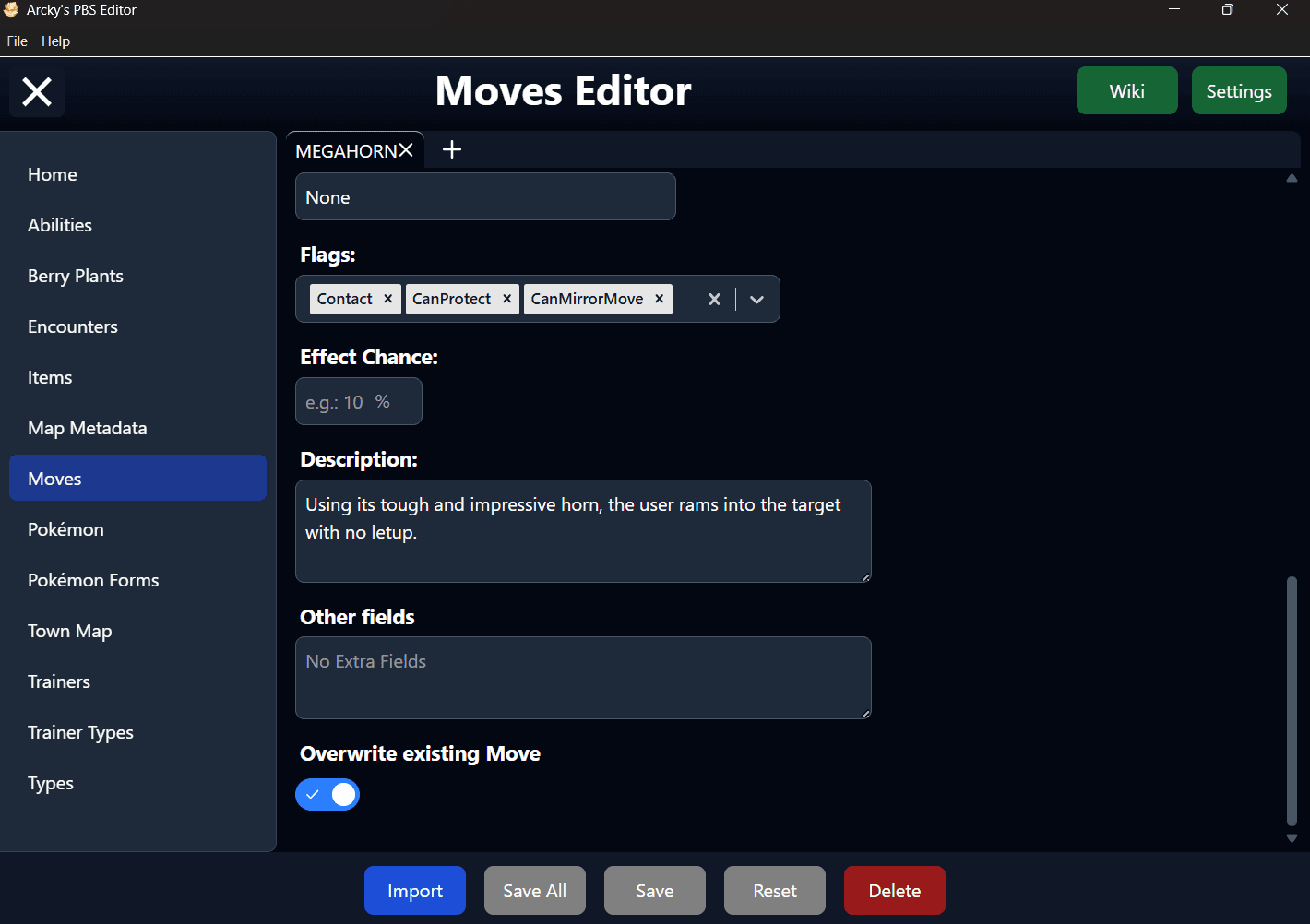The width and height of the screenshot is (1310, 924).
Task: Remove the CanMirrorMove flag
Action: click(x=659, y=299)
